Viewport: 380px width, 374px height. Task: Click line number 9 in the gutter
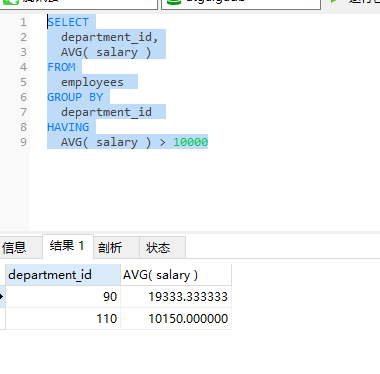click(x=23, y=142)
